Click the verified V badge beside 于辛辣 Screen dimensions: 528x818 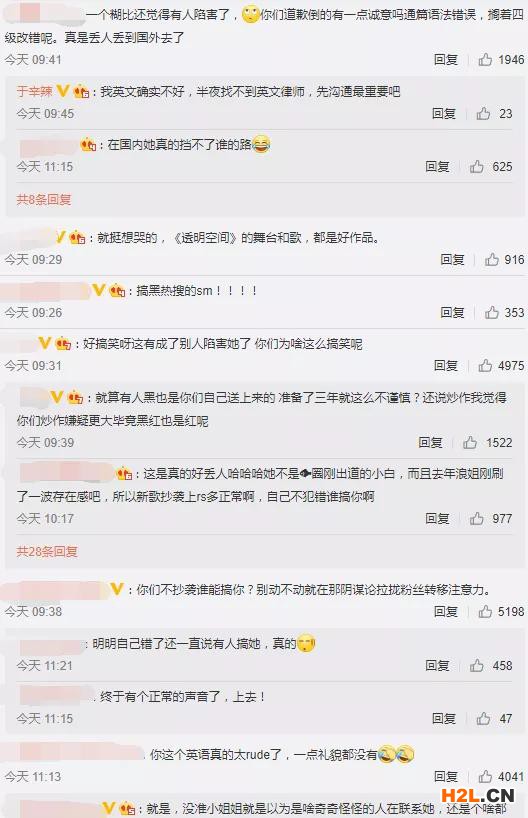click(x=63, y=91)
